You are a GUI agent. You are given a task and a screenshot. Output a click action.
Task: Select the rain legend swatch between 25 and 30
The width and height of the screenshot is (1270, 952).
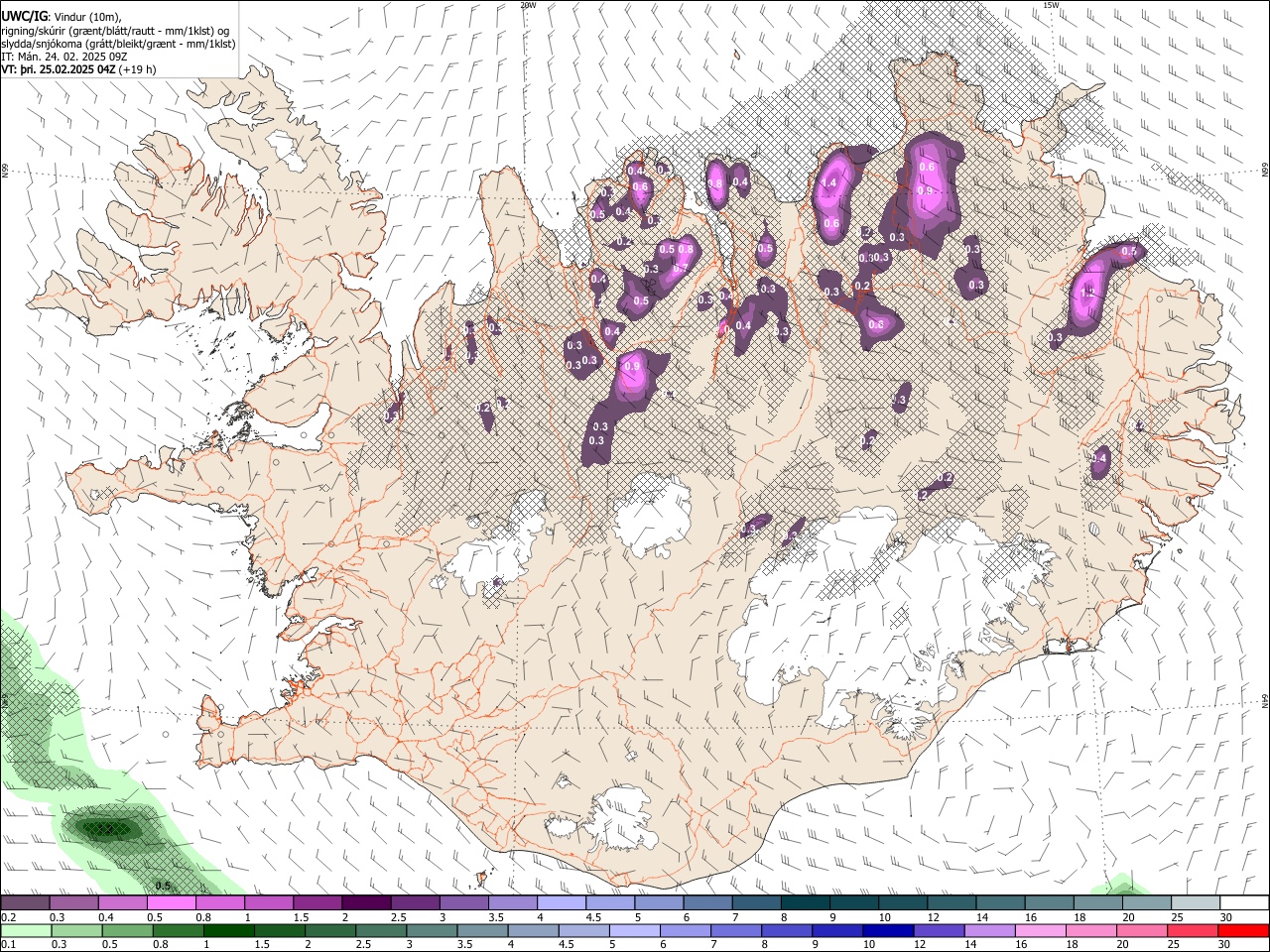pyautogui.click(x=1195, y=931)
